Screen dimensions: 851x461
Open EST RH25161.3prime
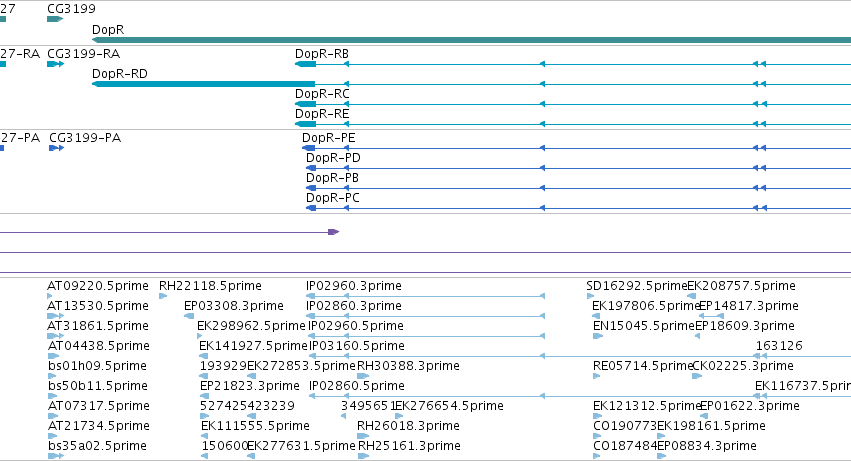point(409,446)
